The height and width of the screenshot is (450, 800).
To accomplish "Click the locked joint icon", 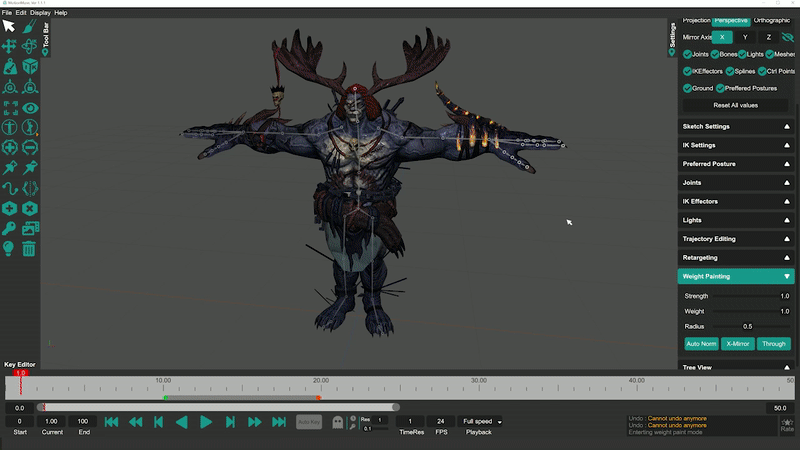I will [30, 87].
